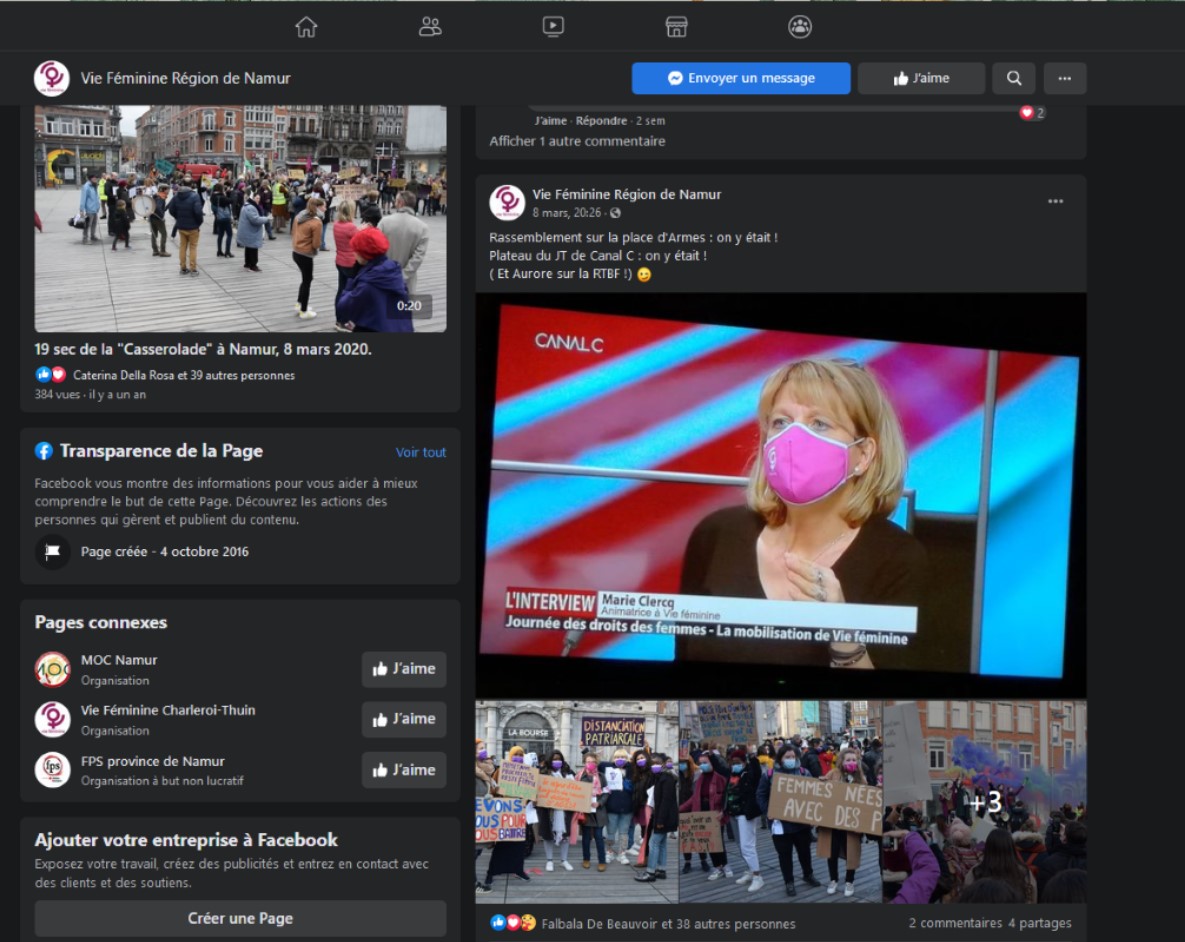Screen dimensions: 1185x942
Task: Go to the Facebook Home icon
Action: (306, 27)
